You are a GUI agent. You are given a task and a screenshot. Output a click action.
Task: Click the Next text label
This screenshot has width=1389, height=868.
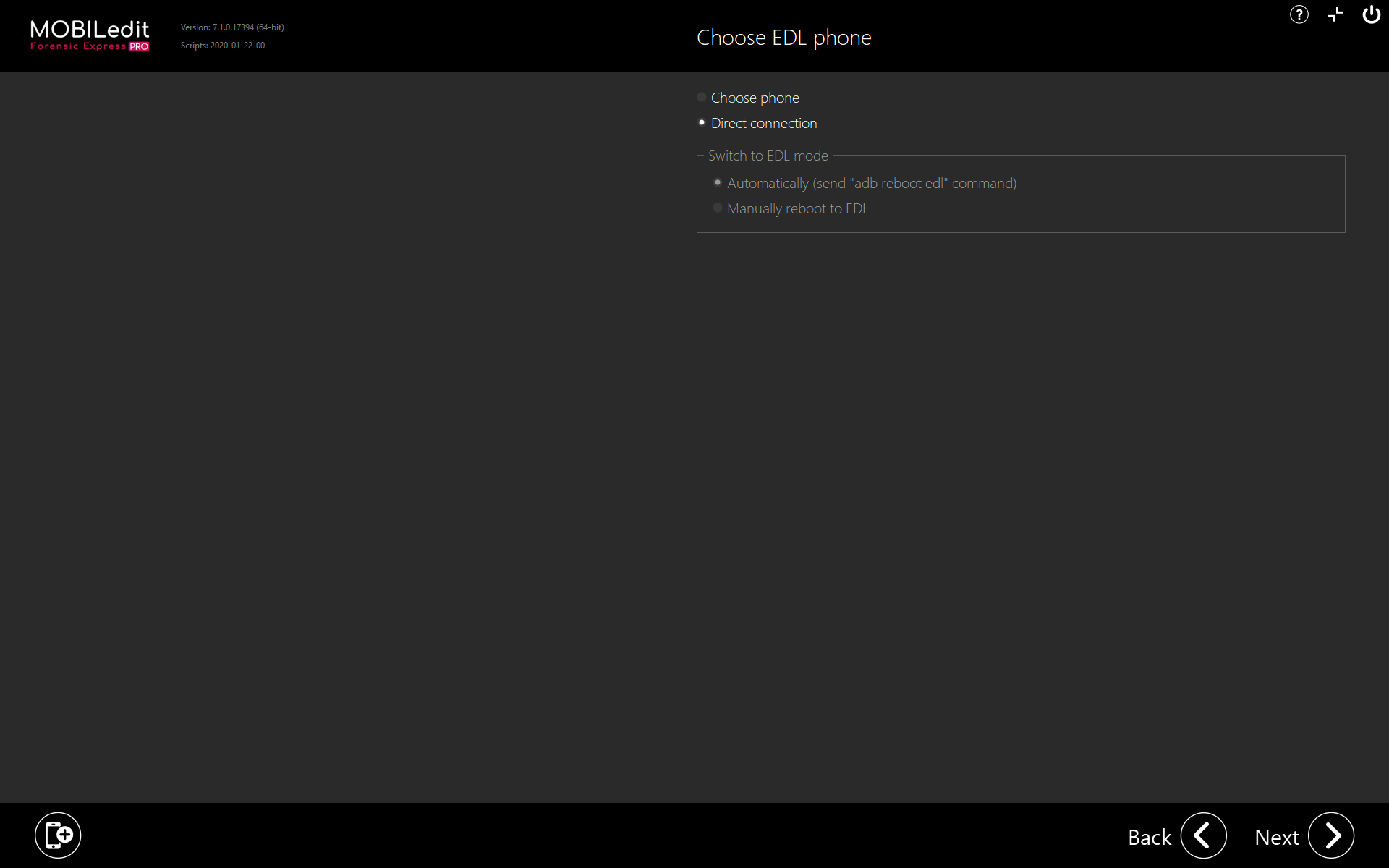[x=1276, y=837]
